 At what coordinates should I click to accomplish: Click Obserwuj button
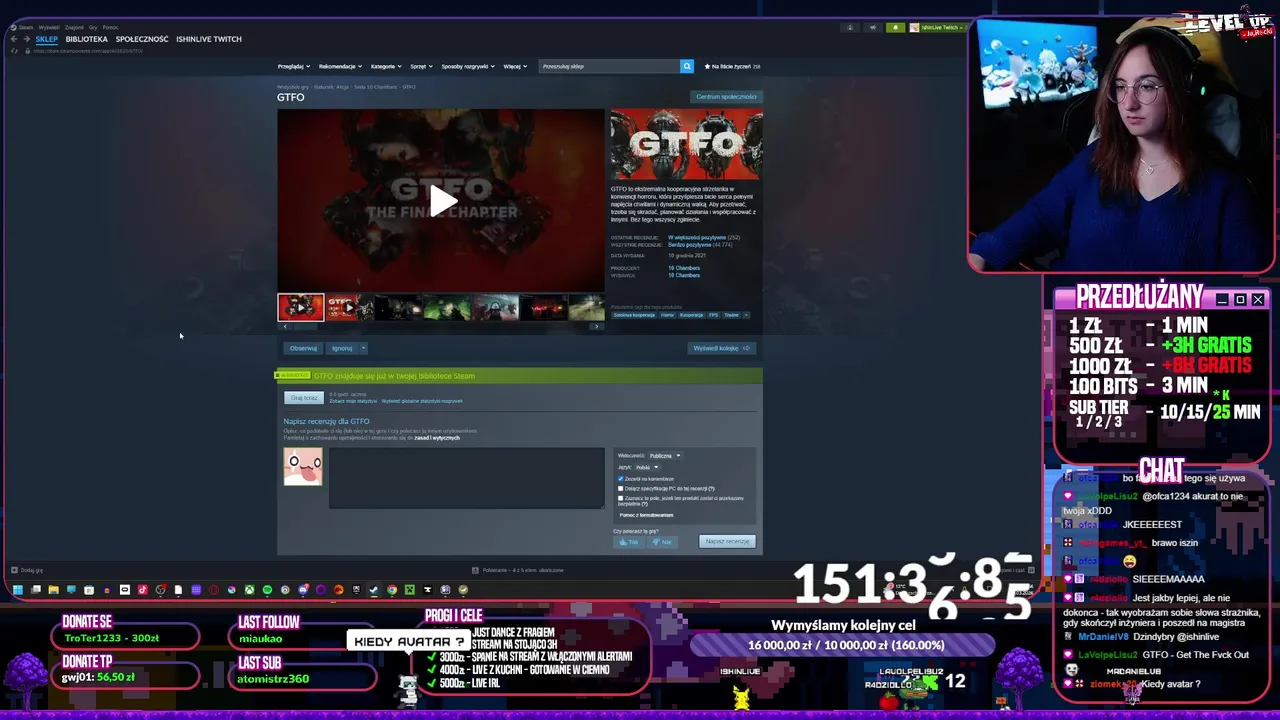point(303,348)
